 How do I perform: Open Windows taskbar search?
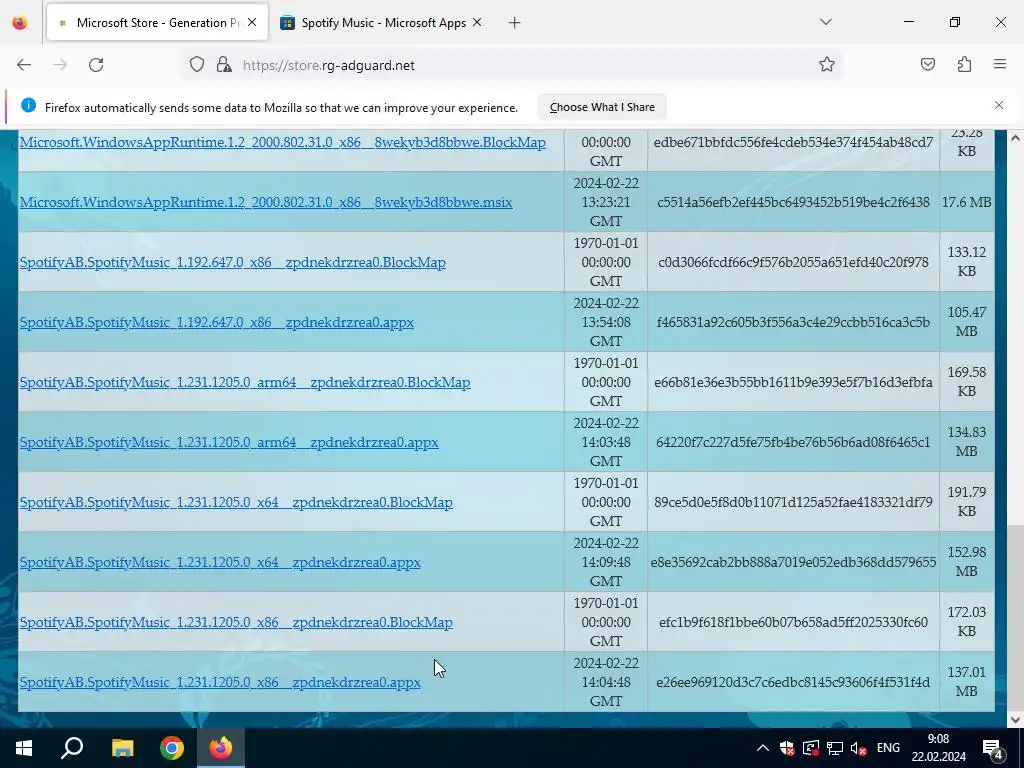[72, 748]
